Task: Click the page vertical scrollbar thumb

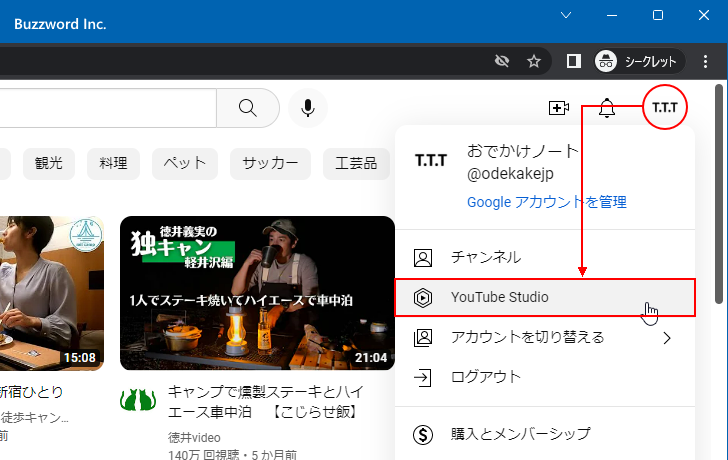Action: (719, 194)
